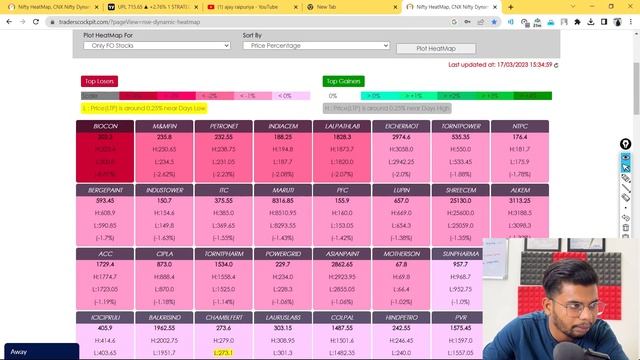Screen dimensions: 640x360
Task: Select the cursor pointer tool
Action: click(x=625, y=168)
